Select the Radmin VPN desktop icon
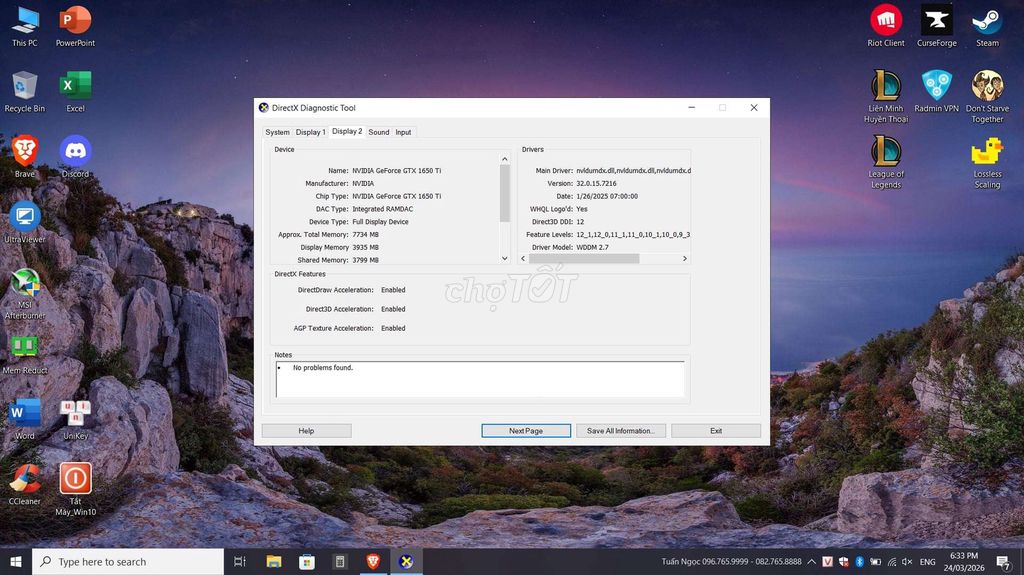1024x575 pixels. coord(936,92)
